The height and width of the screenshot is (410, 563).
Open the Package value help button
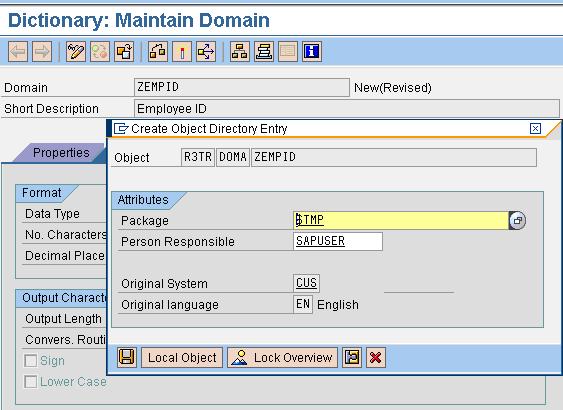pyautogui.click(x=517, y=220)
